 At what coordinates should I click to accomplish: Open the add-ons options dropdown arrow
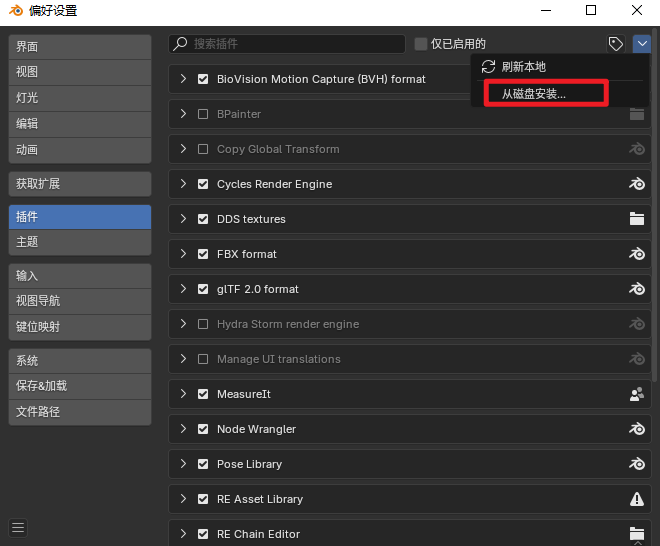point(642,43)
